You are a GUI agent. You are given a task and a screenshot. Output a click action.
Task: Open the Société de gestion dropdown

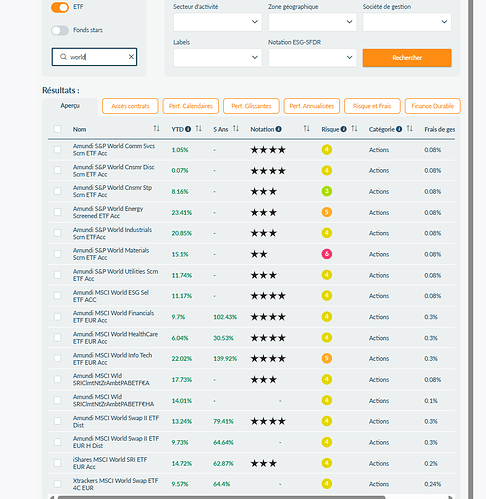[407, 22]
